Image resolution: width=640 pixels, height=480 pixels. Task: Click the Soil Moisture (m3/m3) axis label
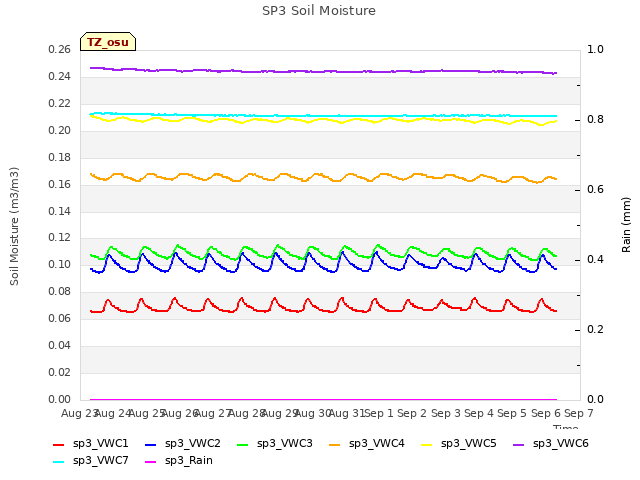(x=14, y=226)
